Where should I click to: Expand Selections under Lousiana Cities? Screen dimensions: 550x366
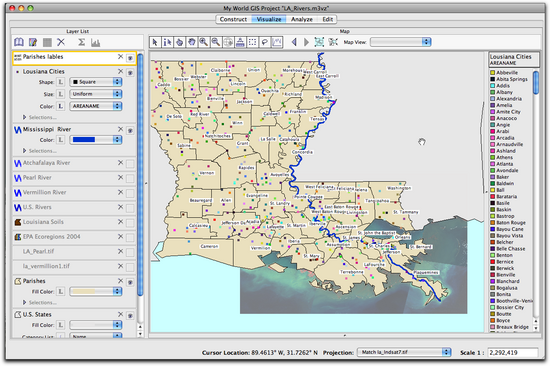point(40,117)
